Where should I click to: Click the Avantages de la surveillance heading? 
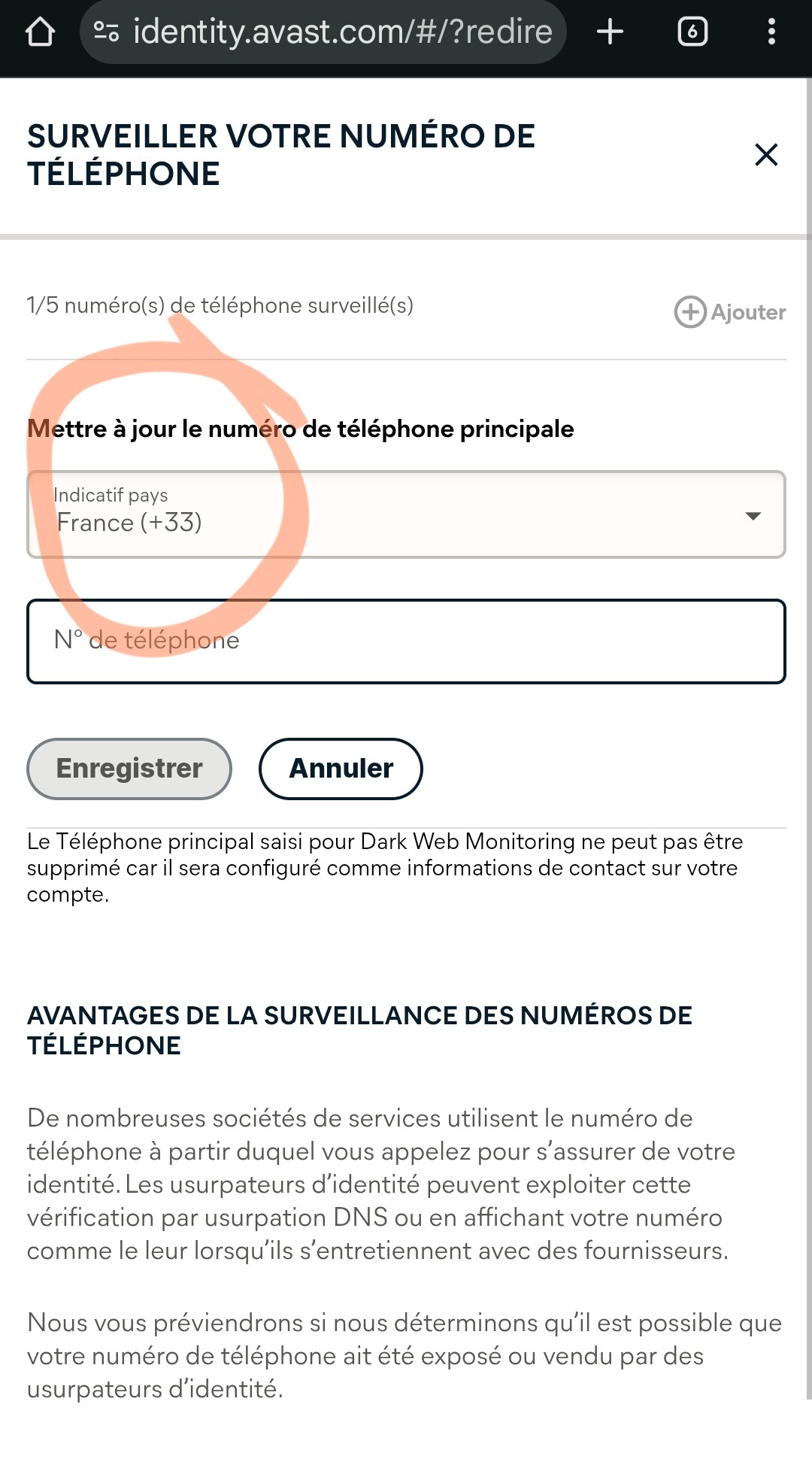point(359,1030)
